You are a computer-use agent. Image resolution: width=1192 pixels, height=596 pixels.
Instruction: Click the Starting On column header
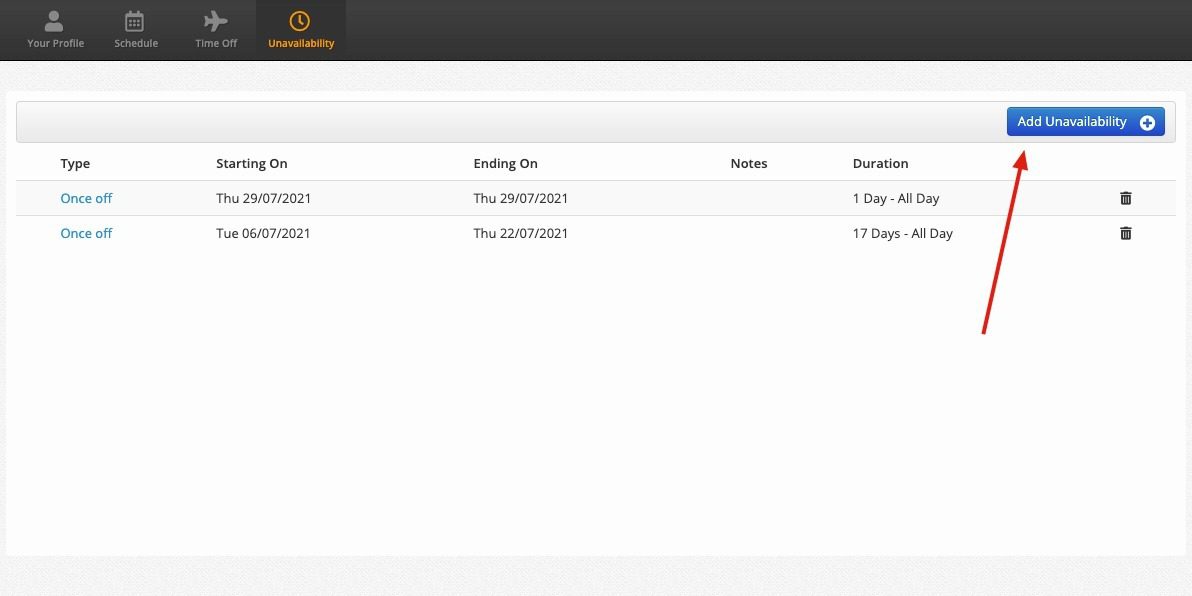(252, 163)
